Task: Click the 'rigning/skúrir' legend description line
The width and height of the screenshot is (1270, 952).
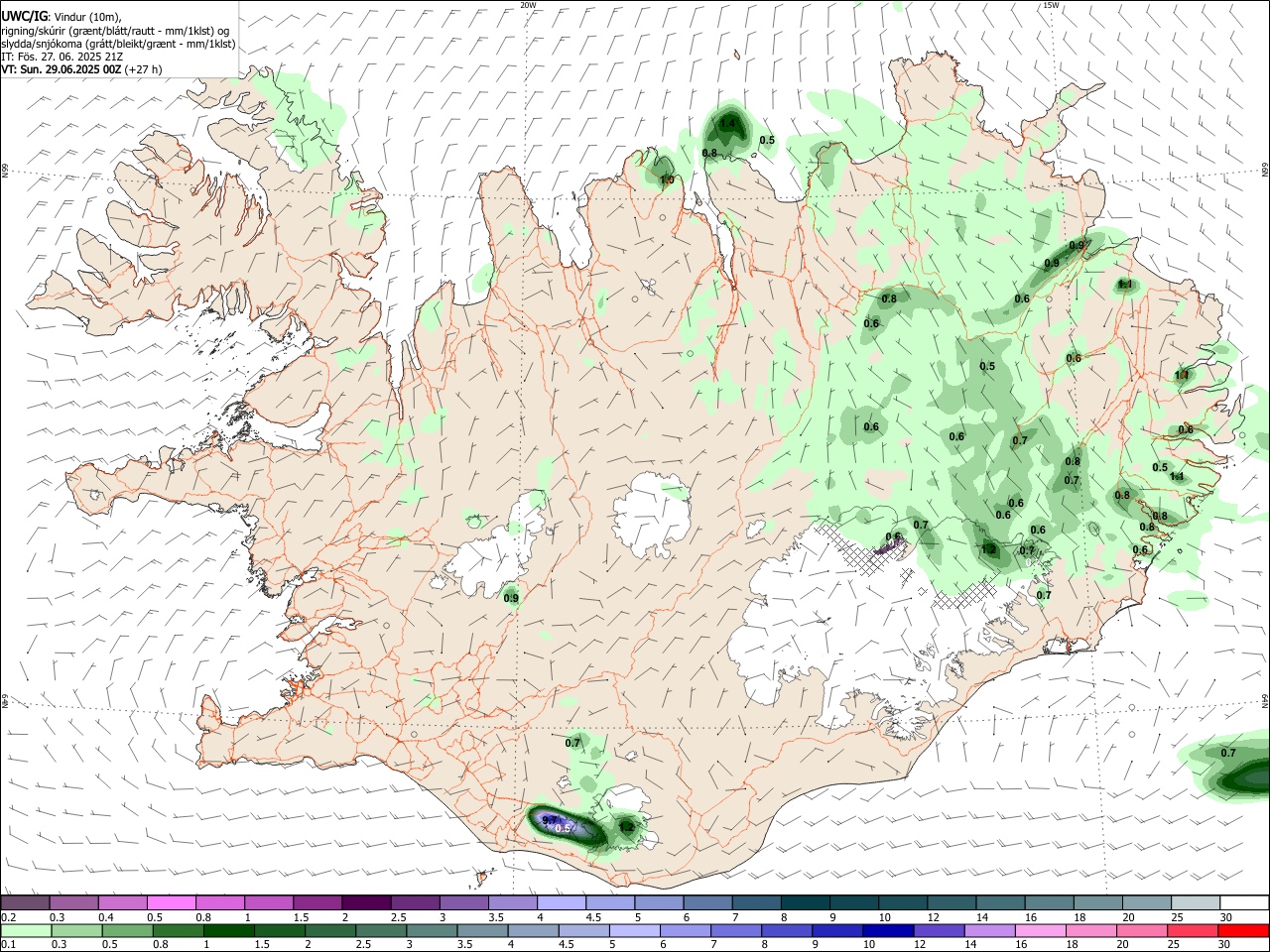Action: pyautogui.click(x=115, y=31)
